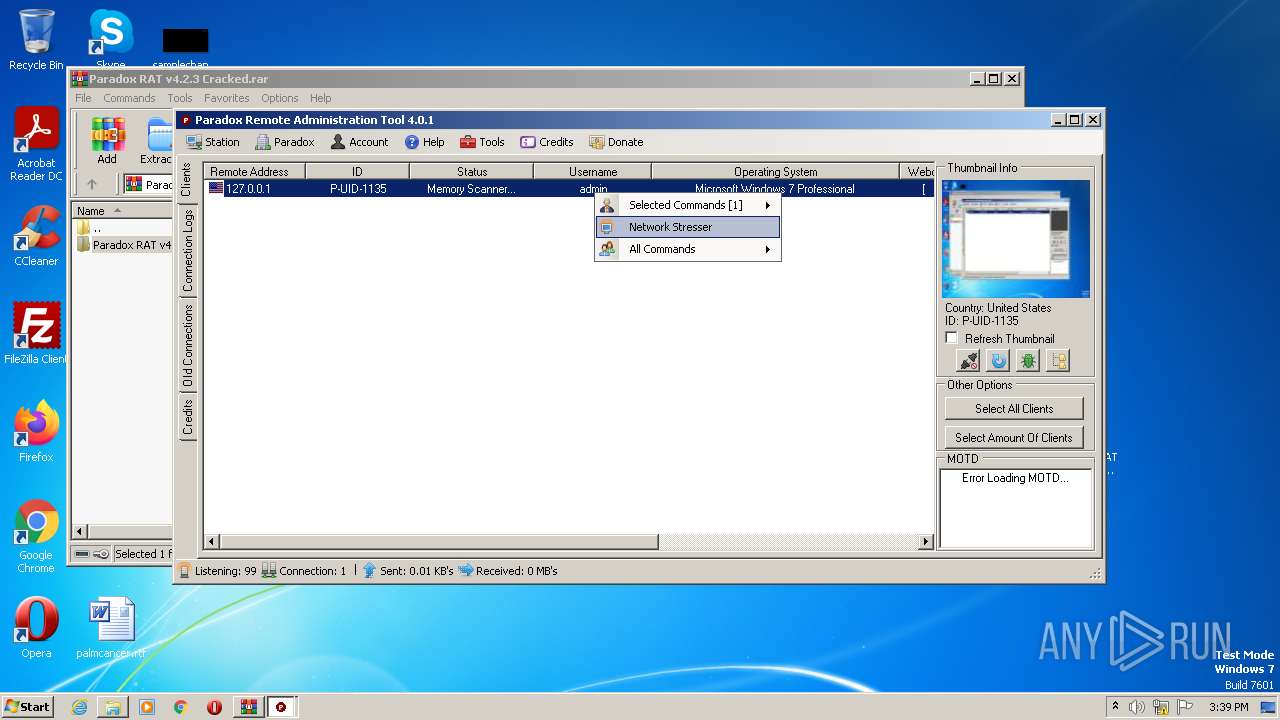Viewport: 1280px width, 720px height.
Task: Click Select Amount Of Clients button
Action: 1014,437
